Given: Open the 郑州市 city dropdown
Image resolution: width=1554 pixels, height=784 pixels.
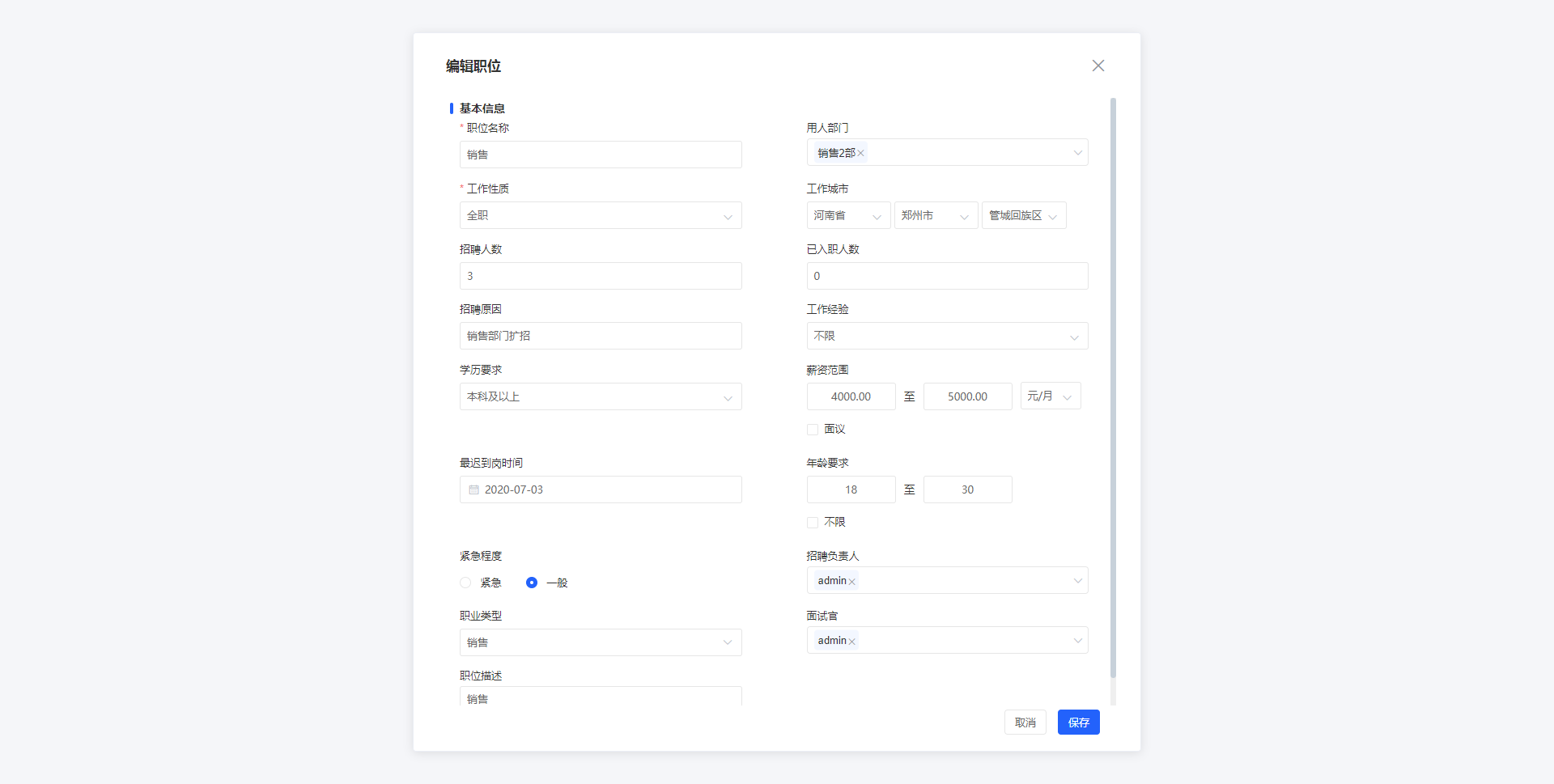Looking at the screenshot, I should coord(936,215).
